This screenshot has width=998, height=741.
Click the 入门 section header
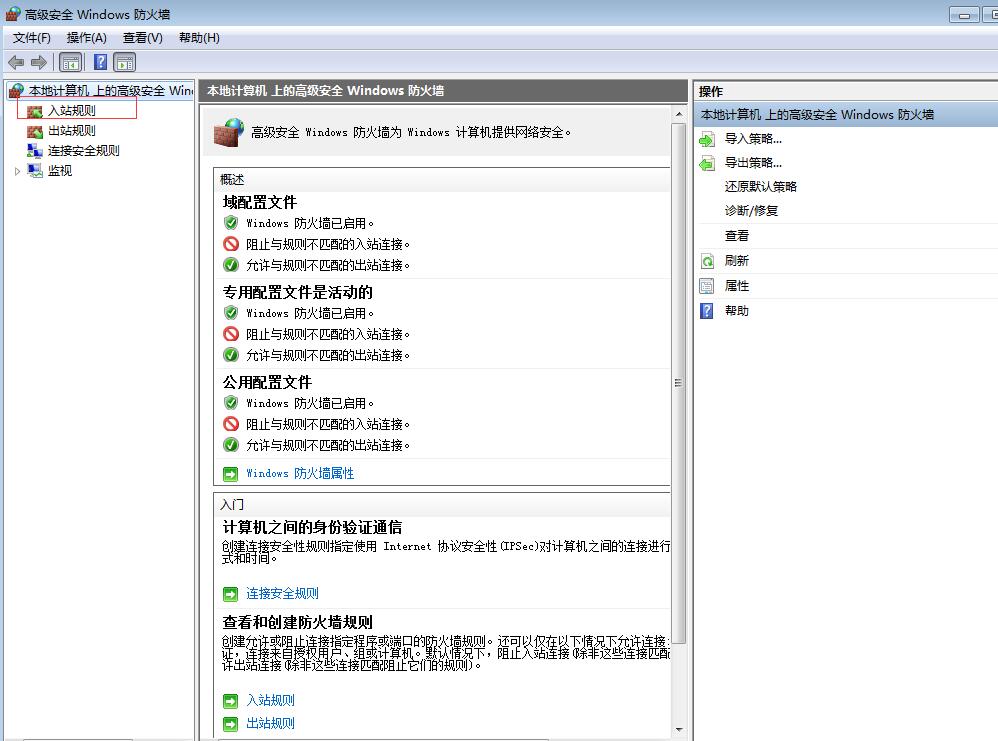(x=232, y=504)
